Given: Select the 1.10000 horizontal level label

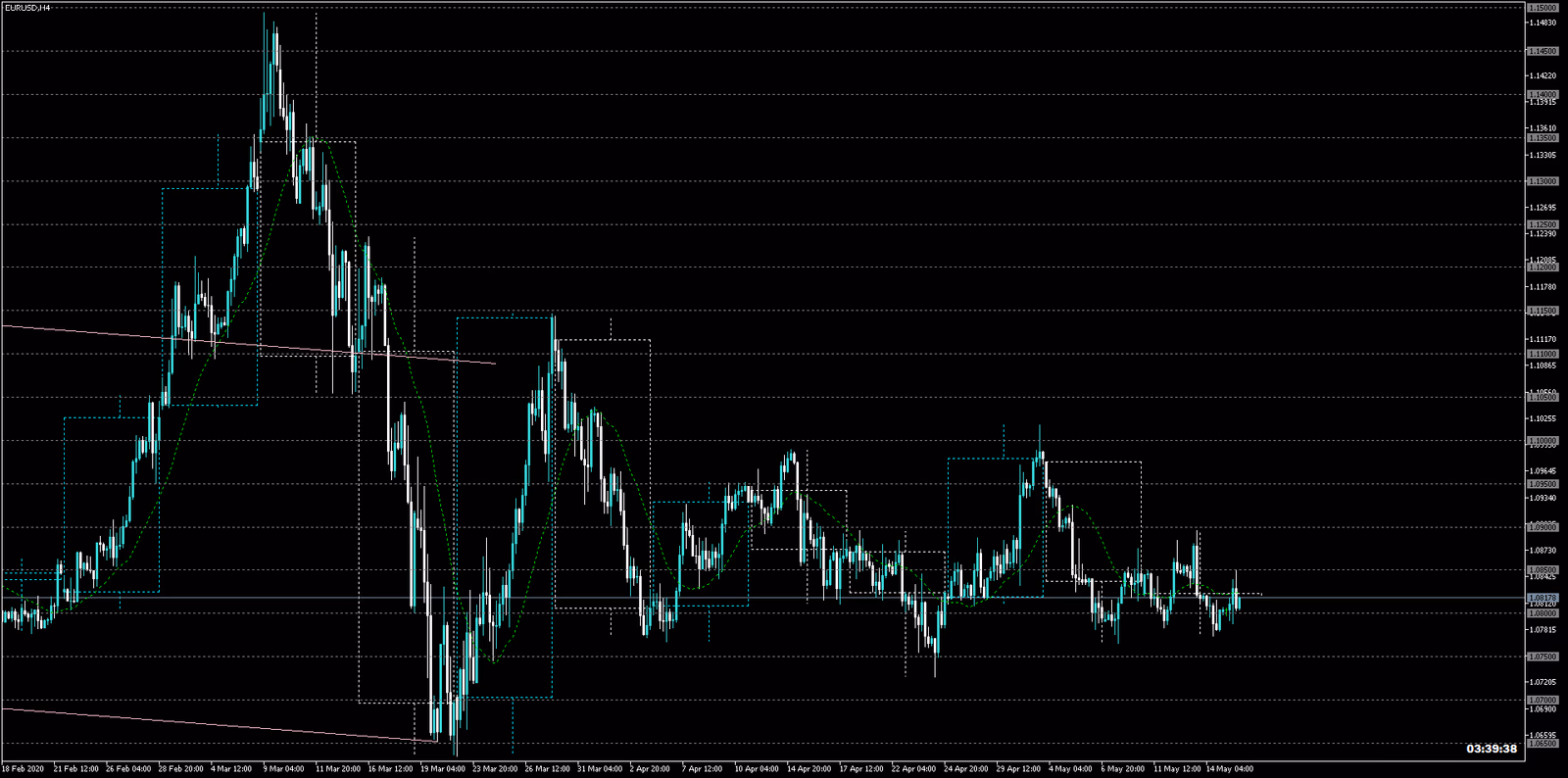Looking at the screenshot, I should [x=1543, y=441].
